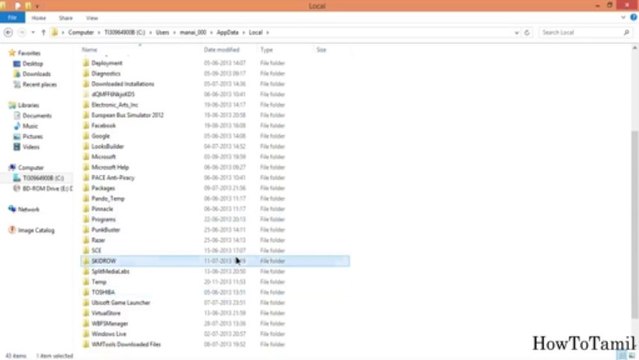Select the Pinnacle folder icon

[86, 209]
